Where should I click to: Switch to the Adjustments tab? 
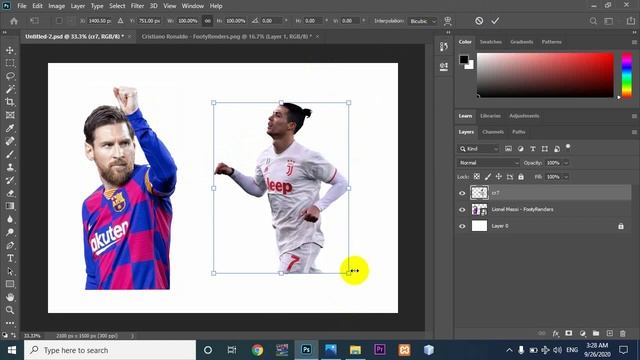(x=524, y=116)
